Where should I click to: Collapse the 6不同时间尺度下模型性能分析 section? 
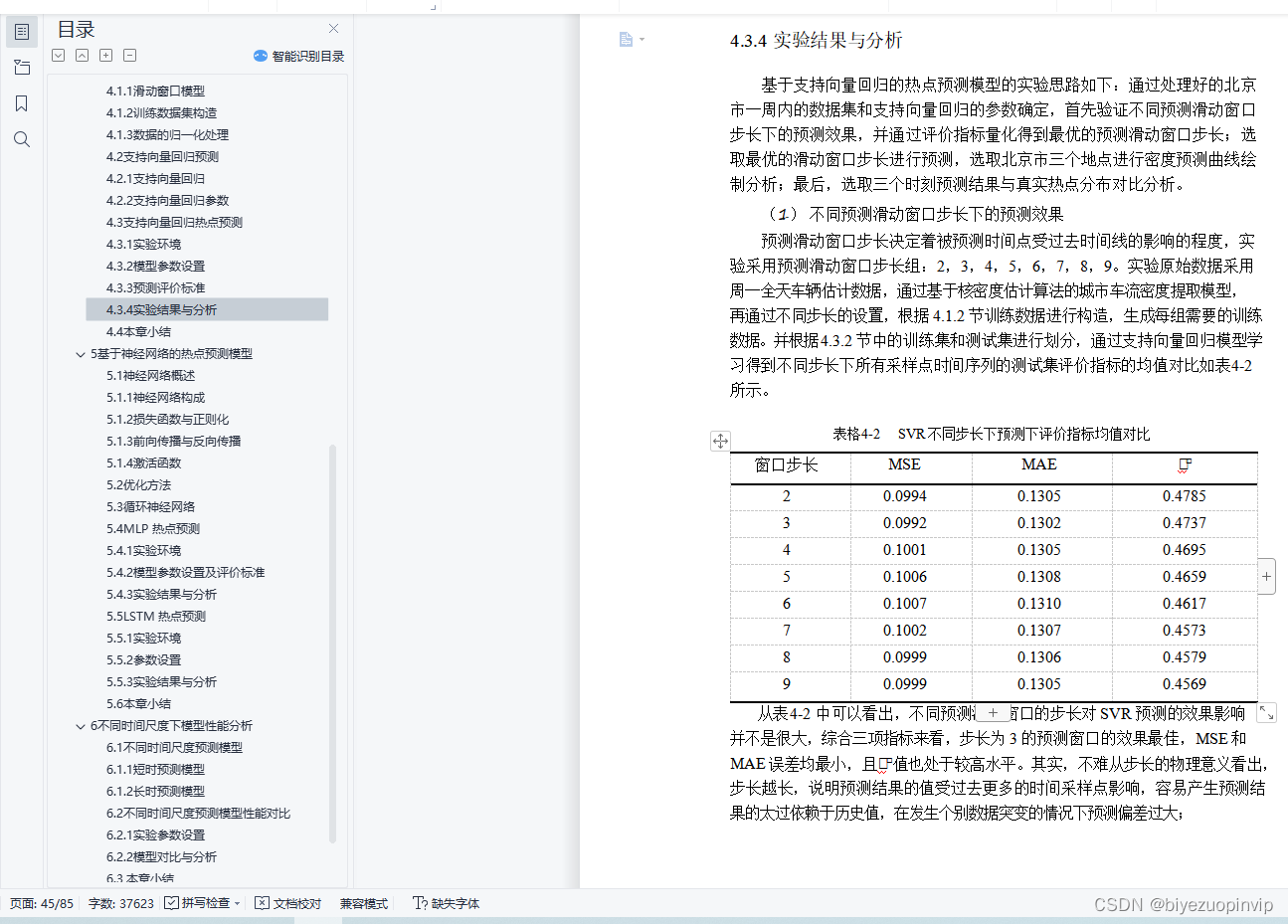(x=81, y=726)
